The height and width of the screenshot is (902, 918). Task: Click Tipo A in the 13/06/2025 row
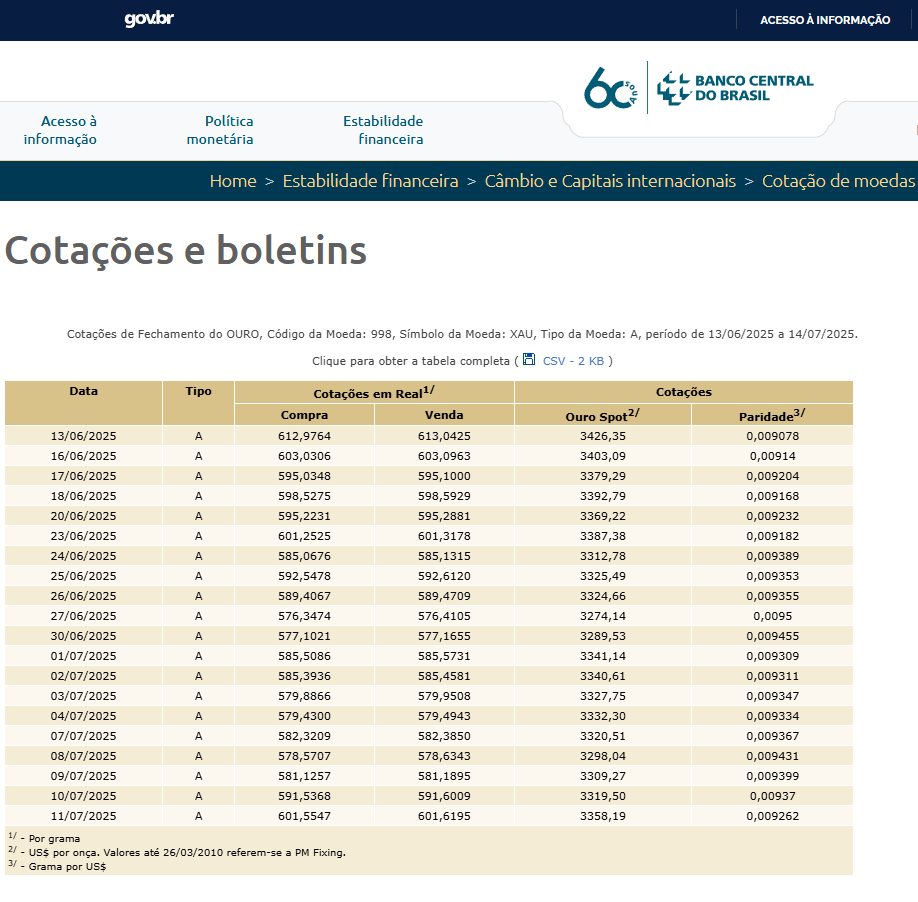click(198, 436)
